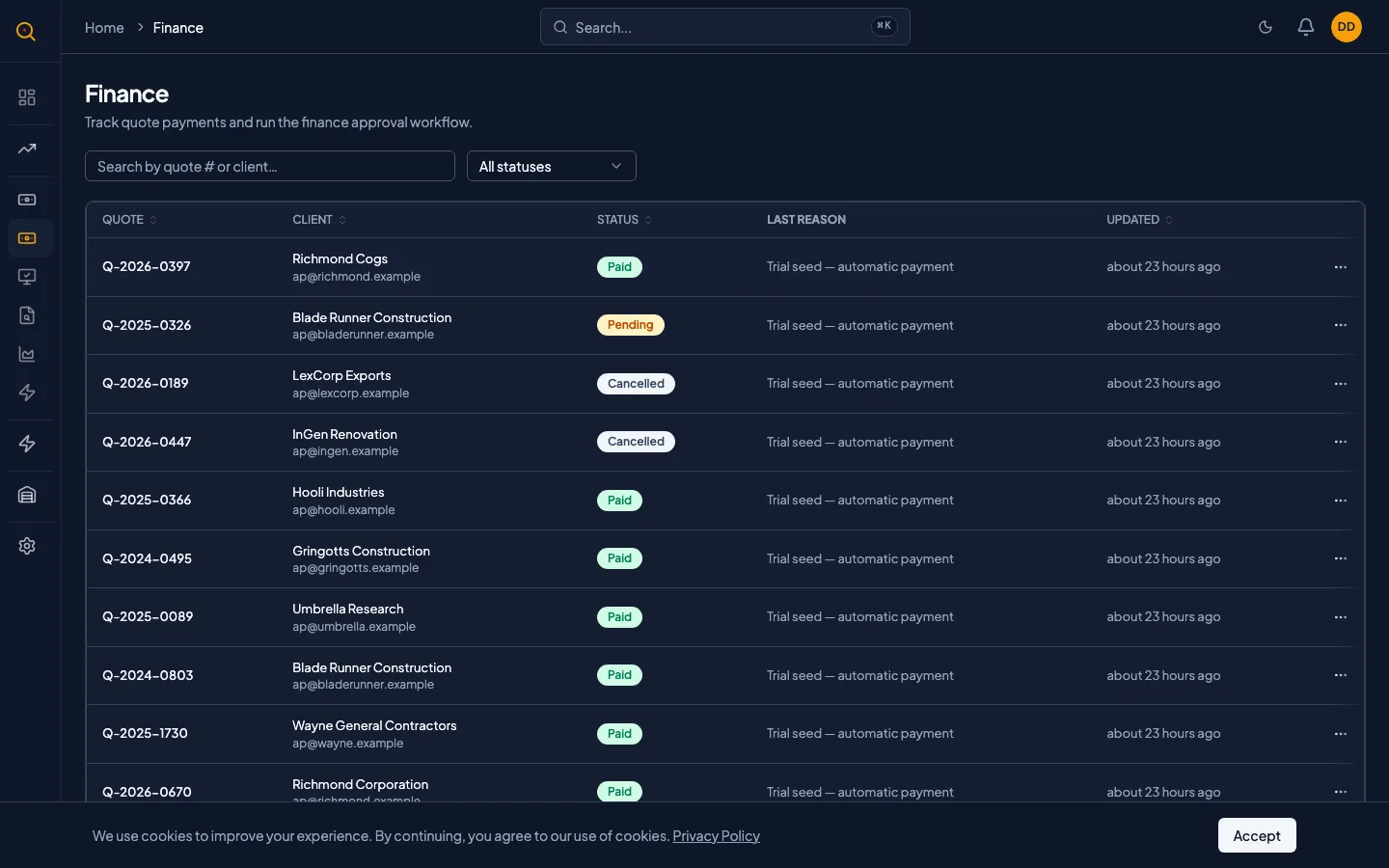Open row actions for Q-2025-0089
This screenshot has height=868, width=1389.
(1340, 617)
